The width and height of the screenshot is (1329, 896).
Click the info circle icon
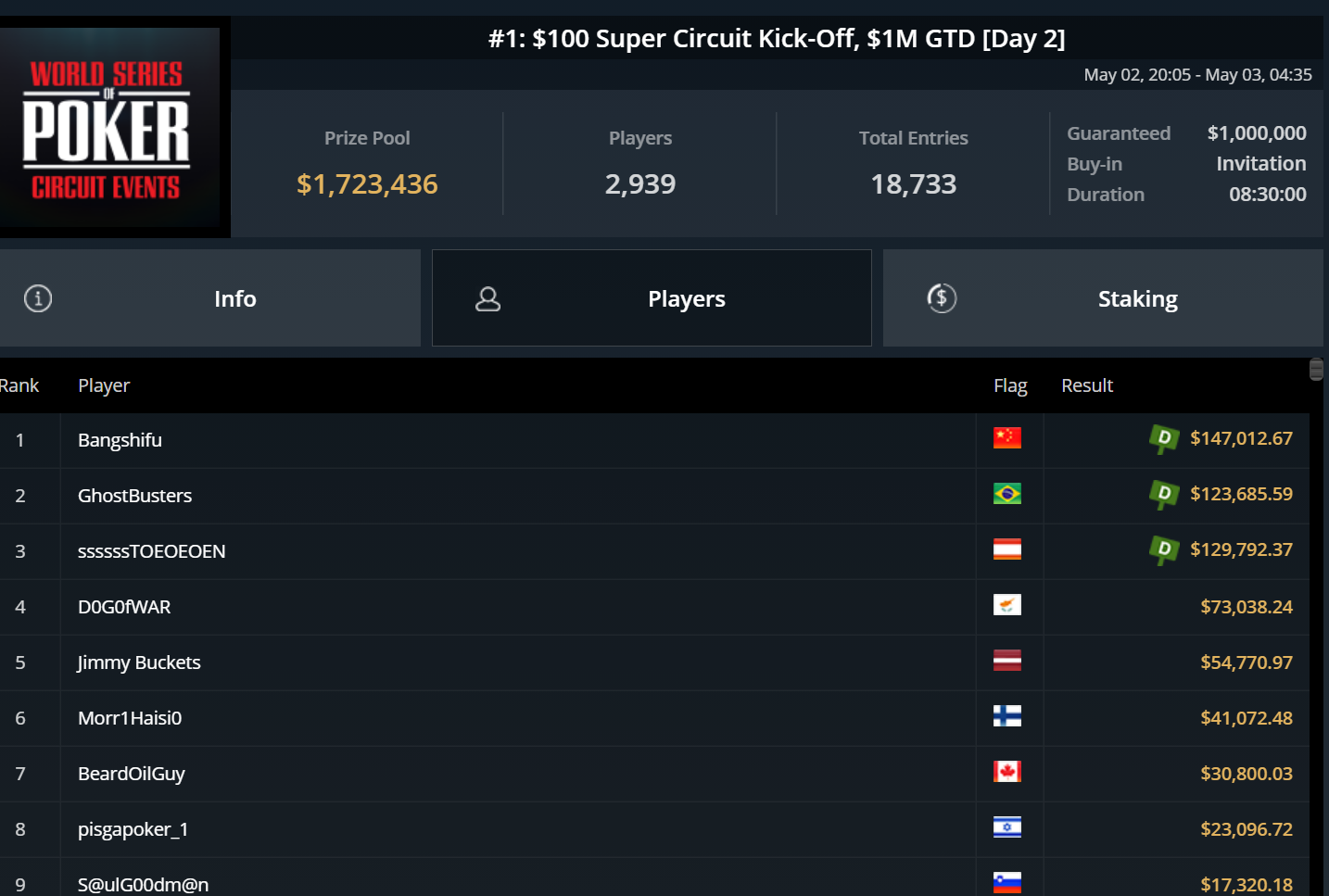38,298
